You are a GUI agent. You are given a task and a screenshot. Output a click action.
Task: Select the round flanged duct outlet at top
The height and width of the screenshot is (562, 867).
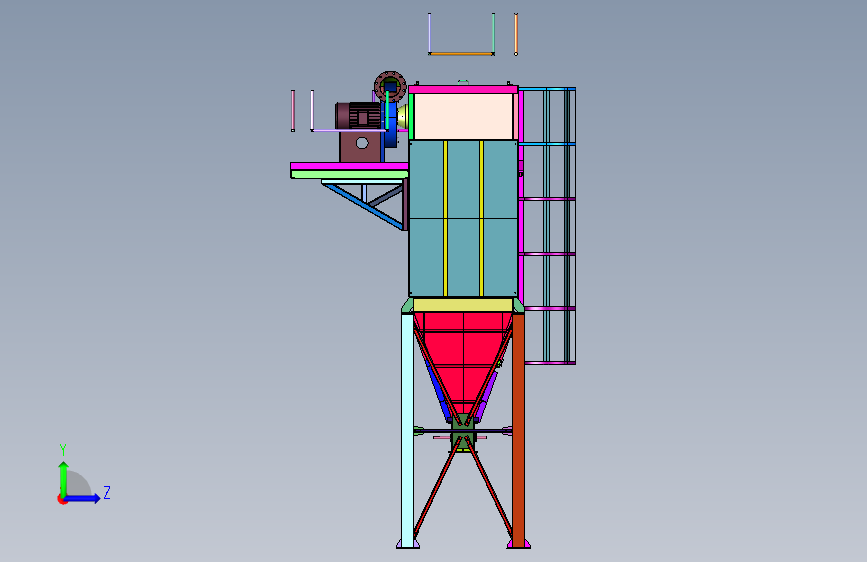[390, 87]
